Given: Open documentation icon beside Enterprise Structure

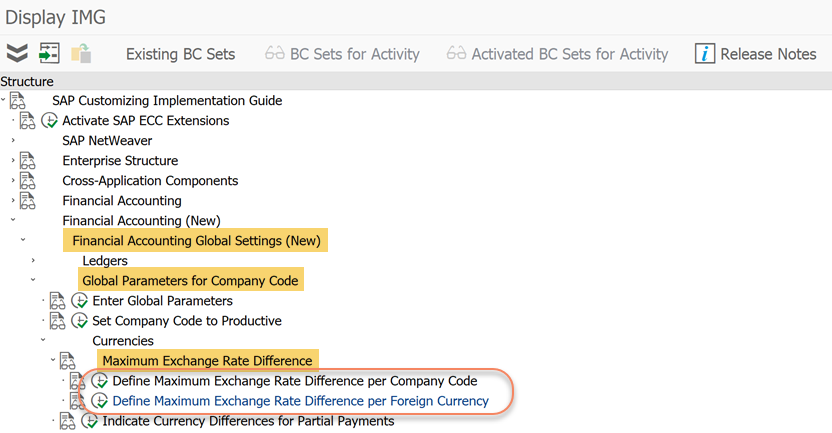Looking at the screenshot, I should coord(27,161).
